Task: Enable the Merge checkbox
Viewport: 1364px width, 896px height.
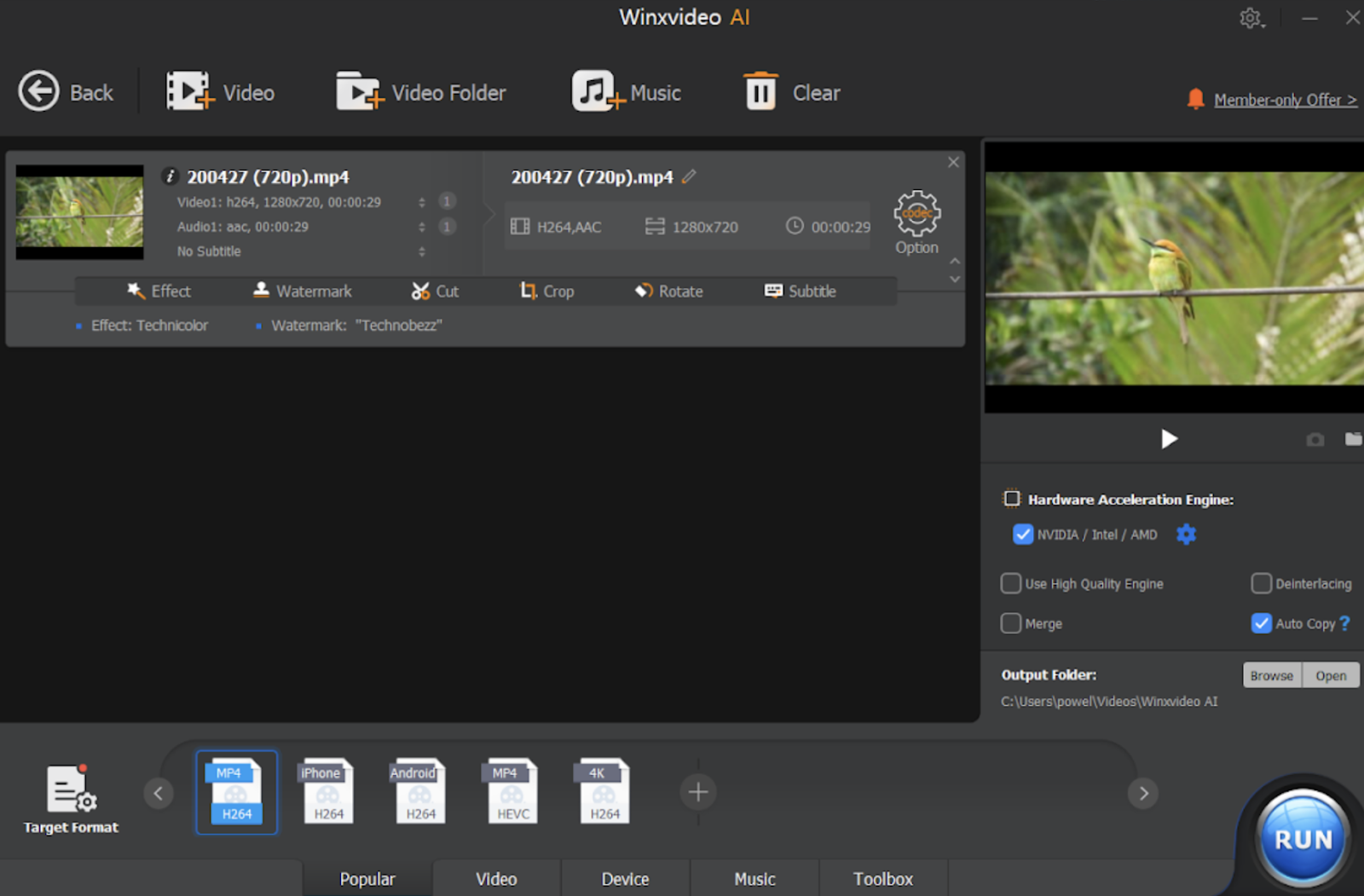Action: coord(1010,623)
